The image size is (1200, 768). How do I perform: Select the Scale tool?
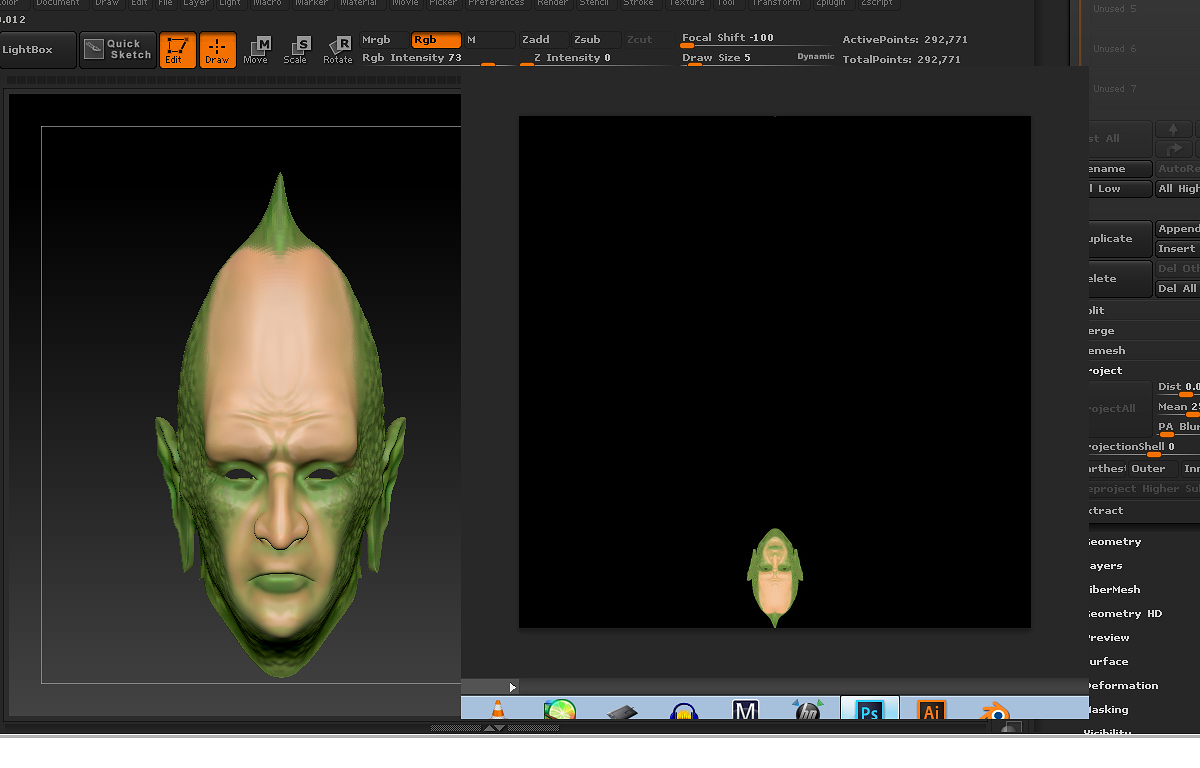296,50
